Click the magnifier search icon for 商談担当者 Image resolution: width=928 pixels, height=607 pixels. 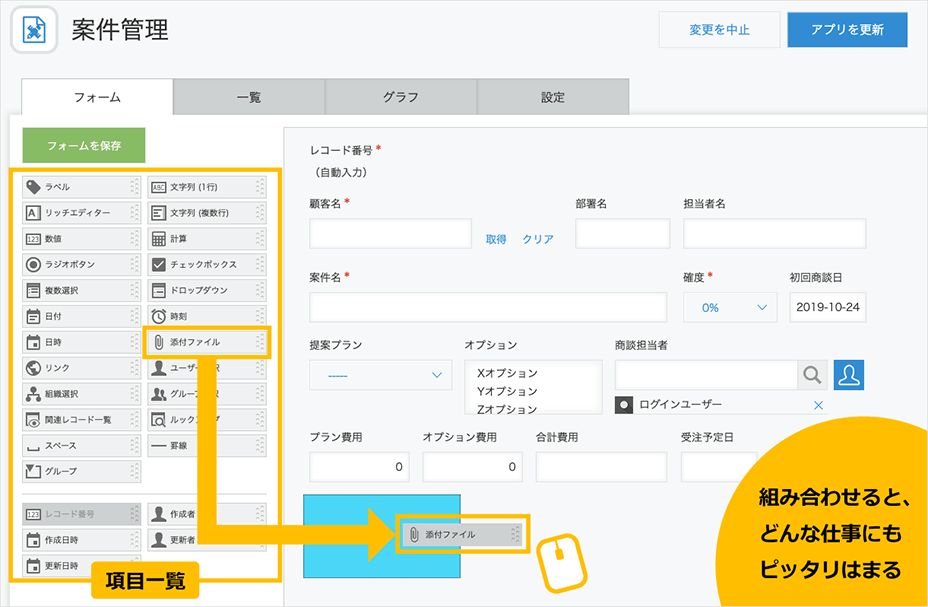[x=811, y=375]
